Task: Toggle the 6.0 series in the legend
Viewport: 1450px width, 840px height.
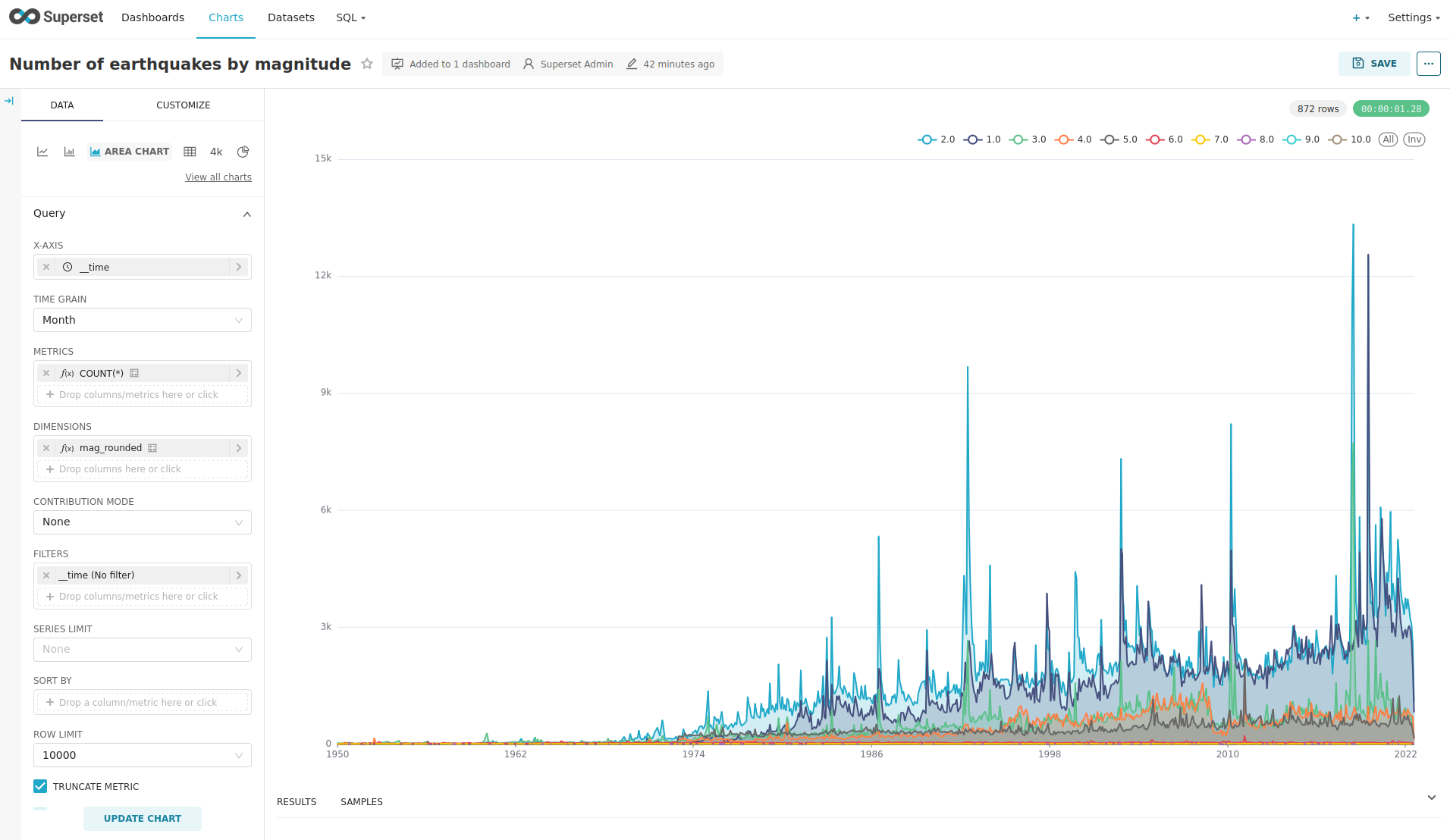Action: point(1164,139)
